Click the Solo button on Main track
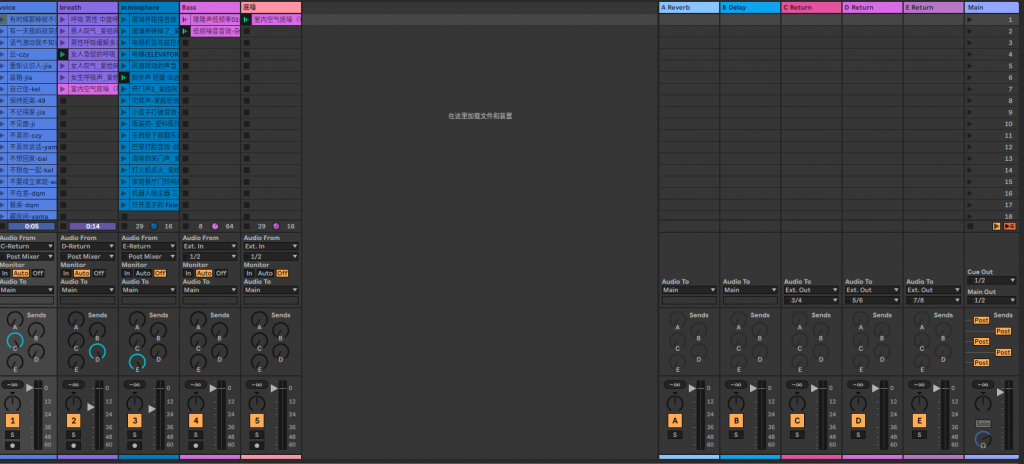Viewport: 1024px width, 464px height. pyautogui.click(x=983, y=423)
